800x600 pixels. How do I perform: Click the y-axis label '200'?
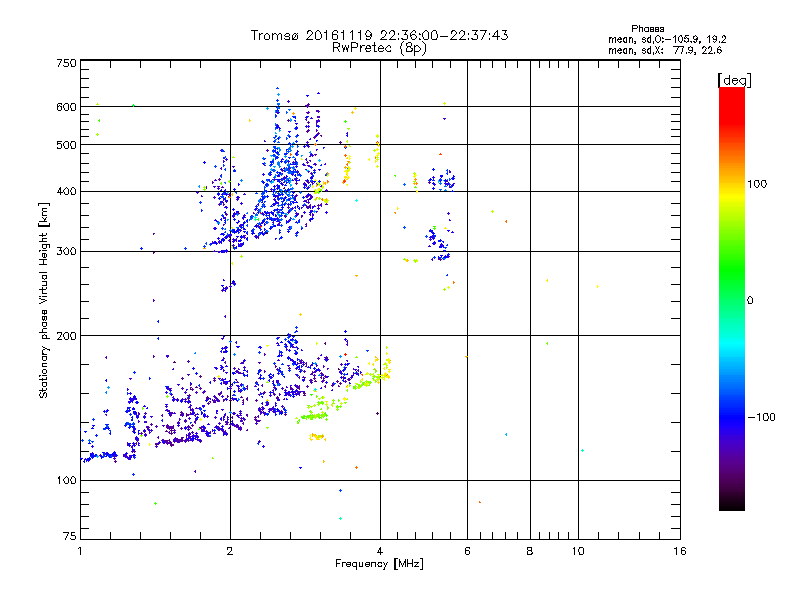[66, 336]
